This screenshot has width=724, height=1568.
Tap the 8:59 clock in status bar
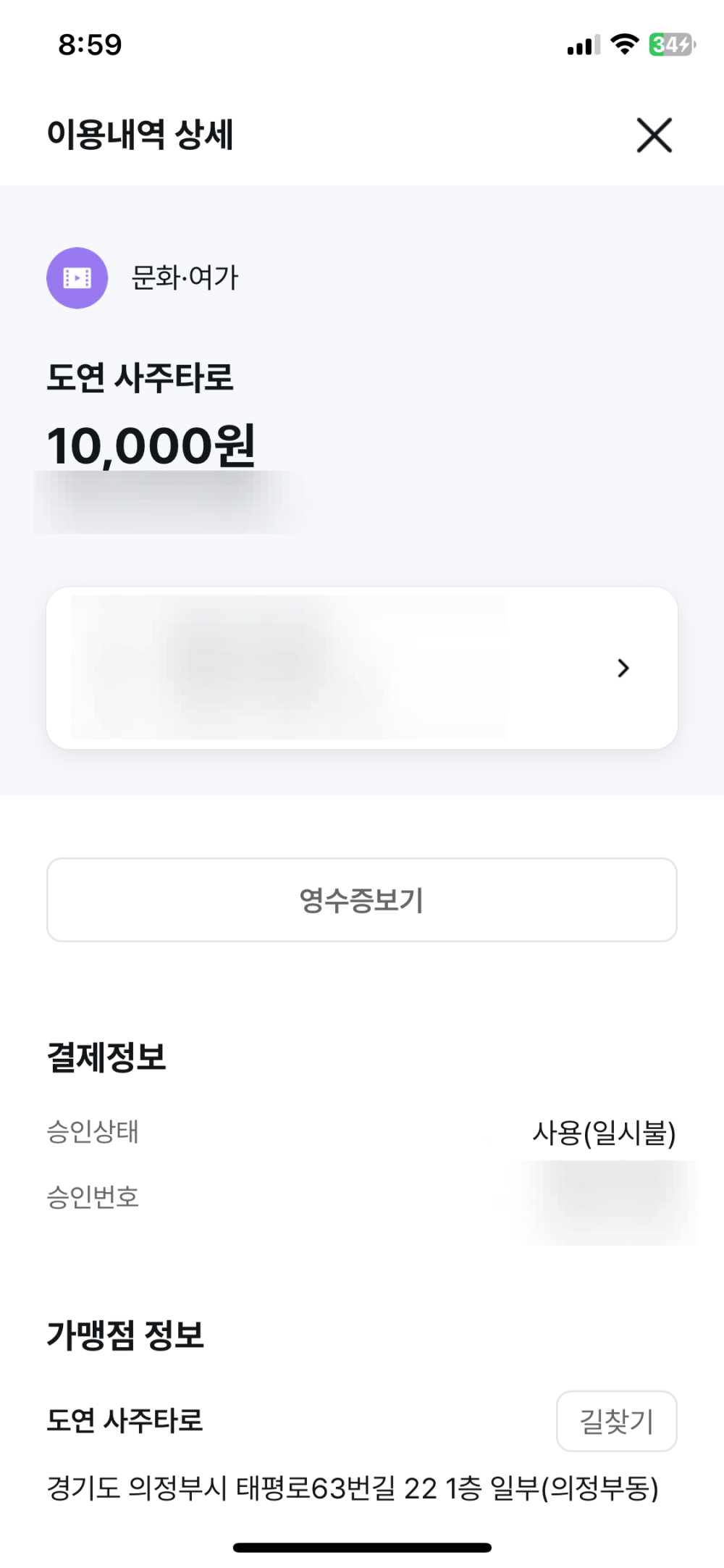90,45
